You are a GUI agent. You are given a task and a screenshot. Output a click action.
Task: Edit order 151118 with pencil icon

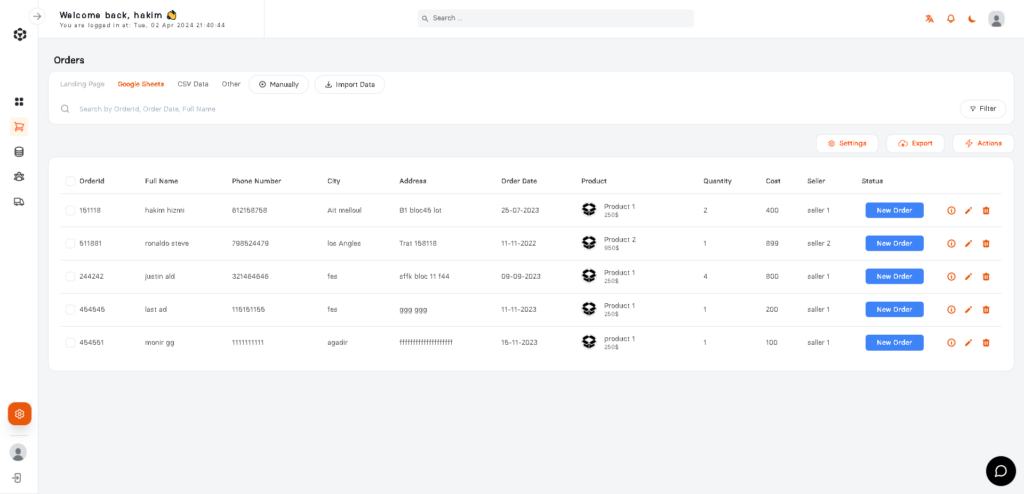[968, 210]
